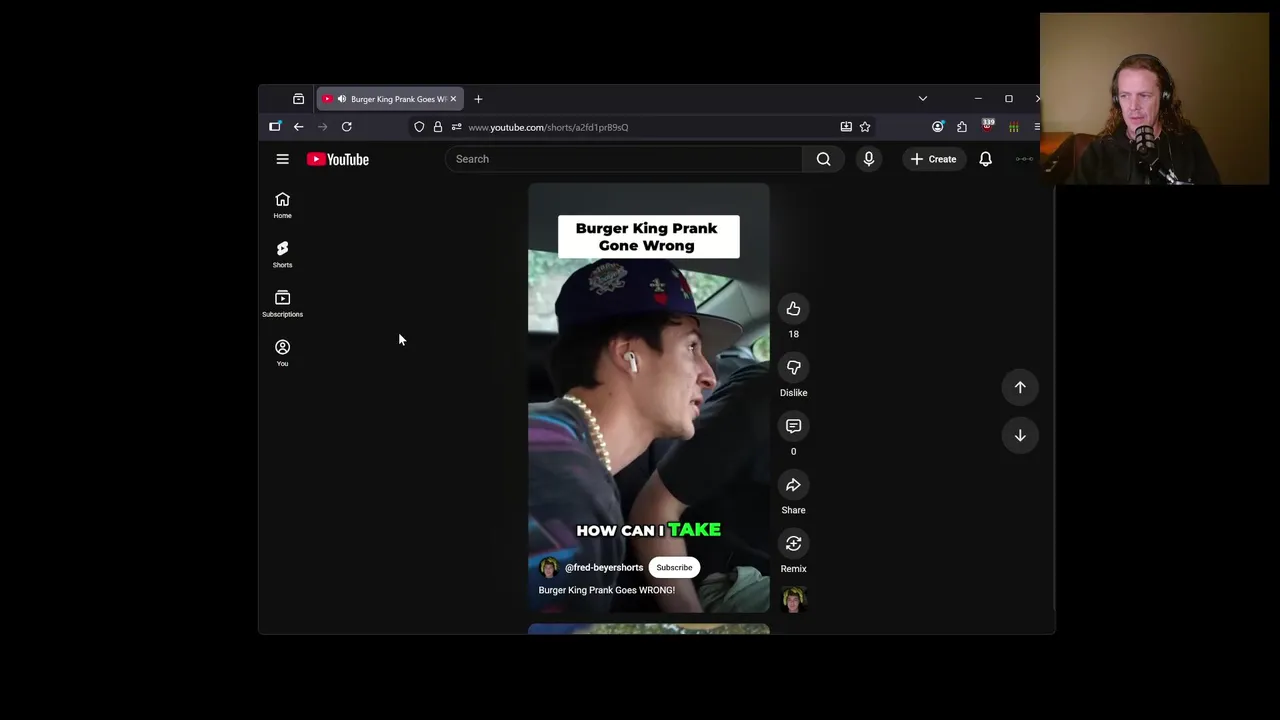Open the tab overview button left of the tab
This screenshot has width=1280, height=720.
click(298, 99)
